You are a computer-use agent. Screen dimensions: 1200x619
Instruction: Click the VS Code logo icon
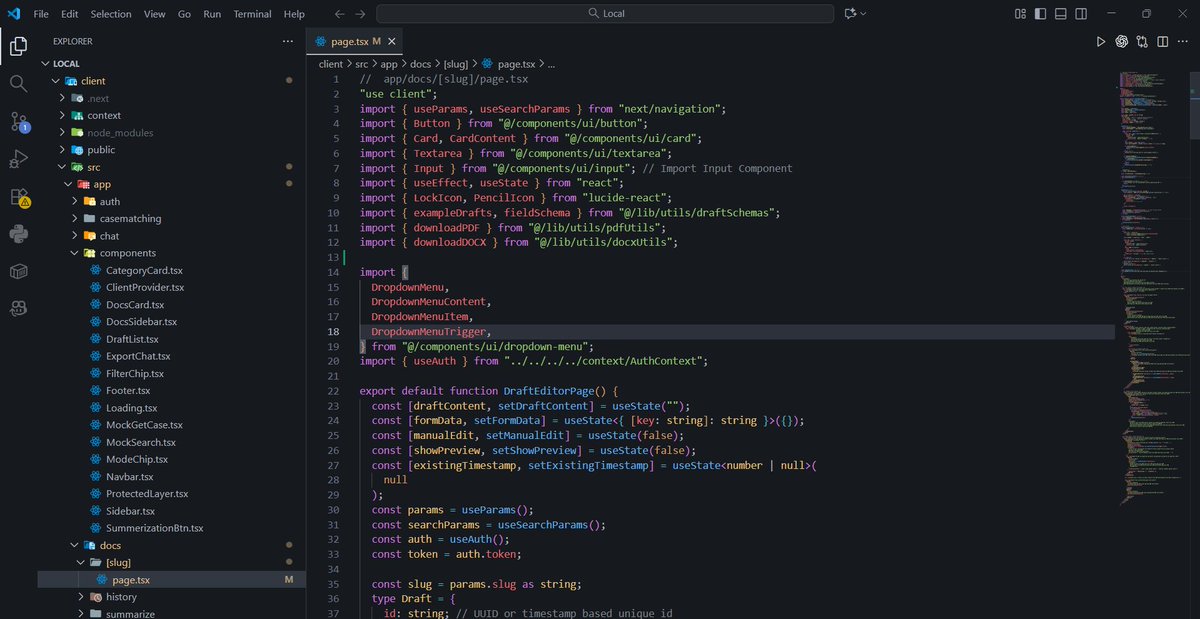pyautogui.click(x=13, y=14)
